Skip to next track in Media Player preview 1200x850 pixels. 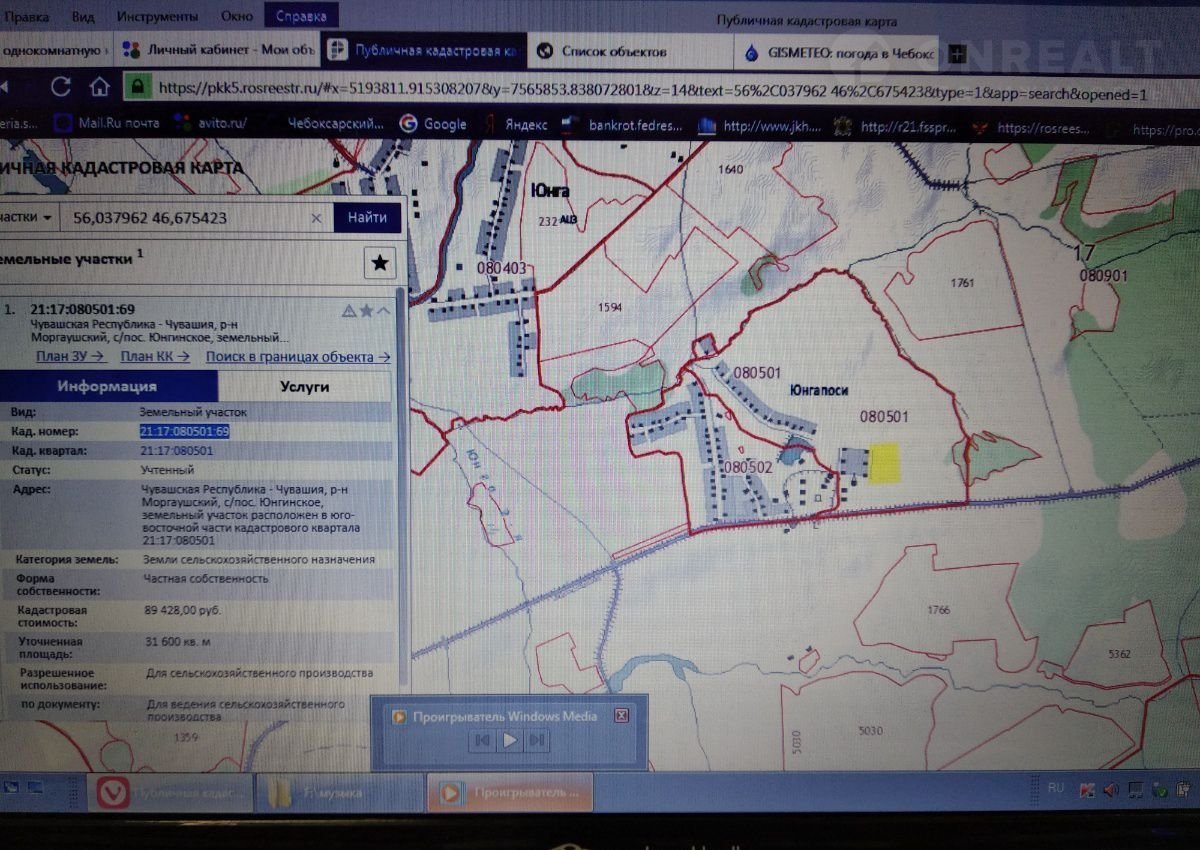coord(537,740)
